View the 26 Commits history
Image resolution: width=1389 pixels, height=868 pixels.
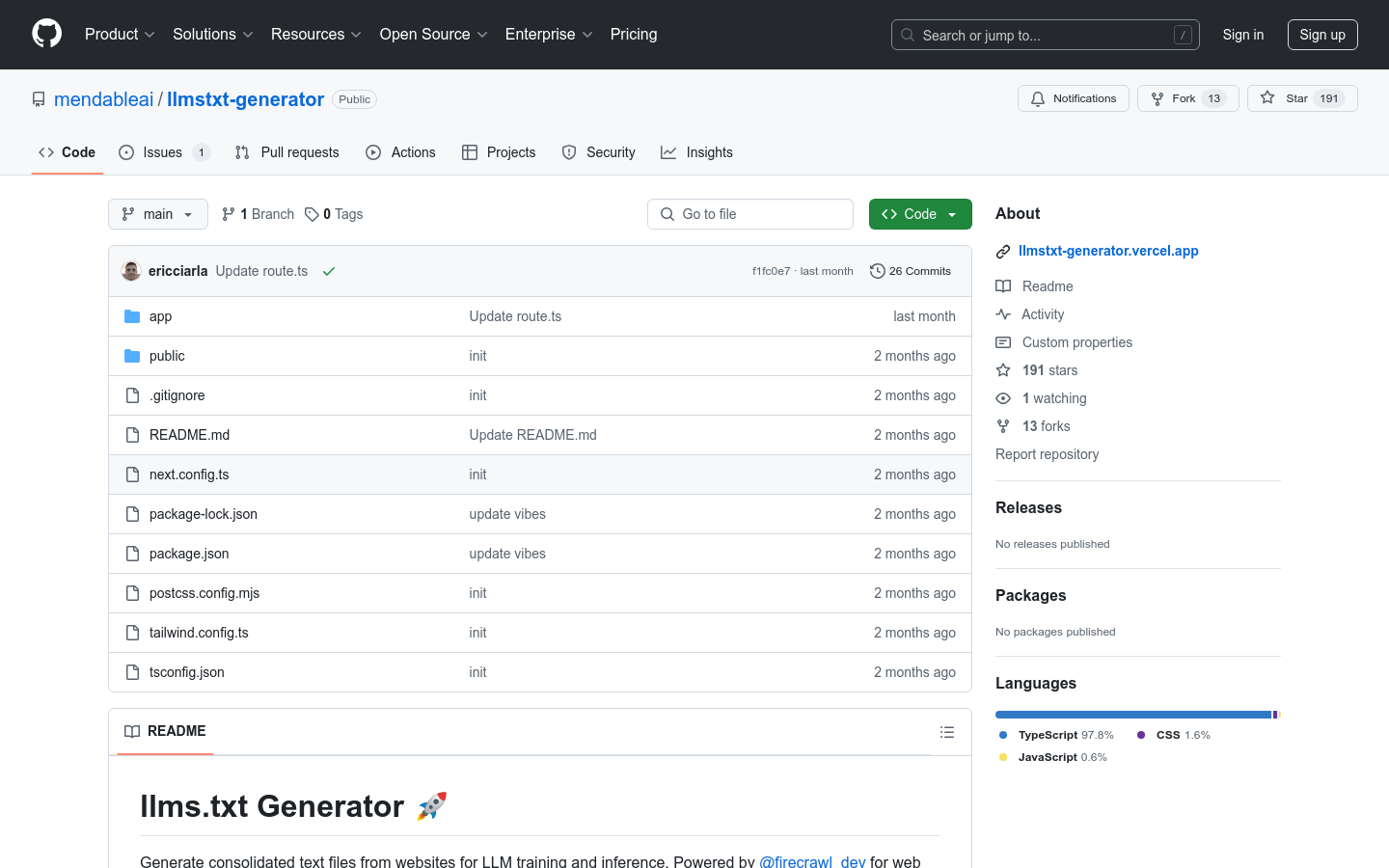[x=911, y=271]
